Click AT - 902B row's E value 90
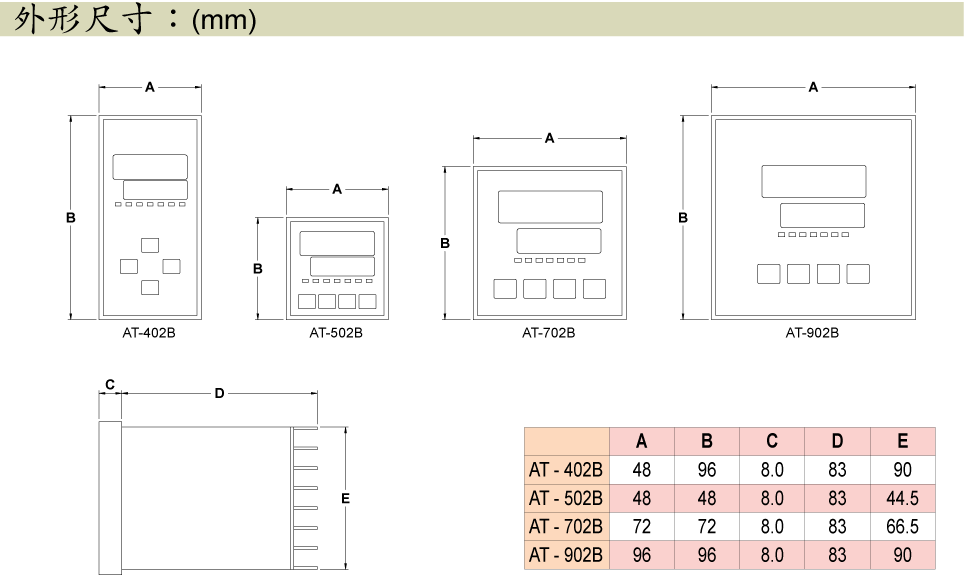 click(x=903, y=555)
